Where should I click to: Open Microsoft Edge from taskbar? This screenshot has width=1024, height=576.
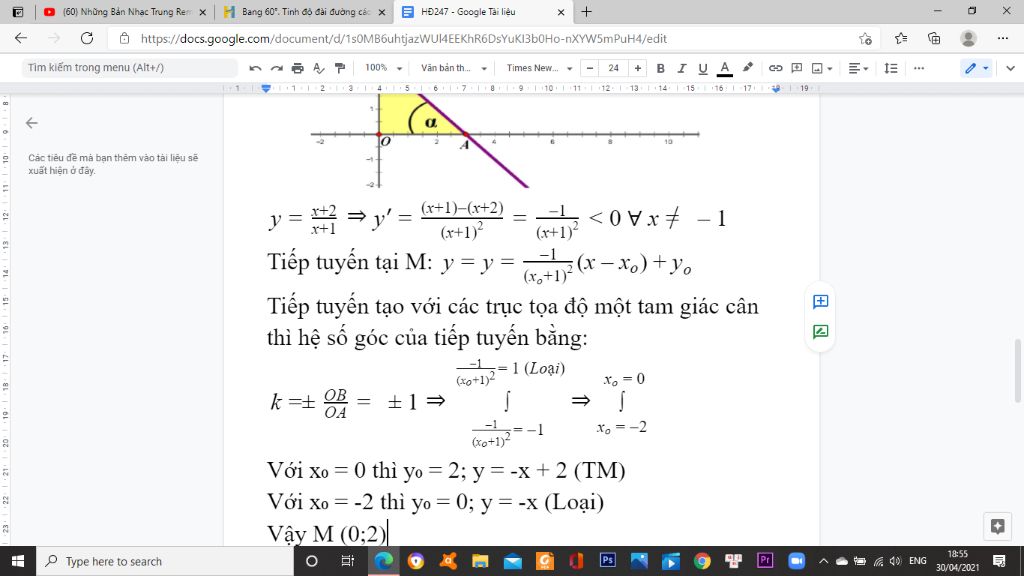pos(383,561)
